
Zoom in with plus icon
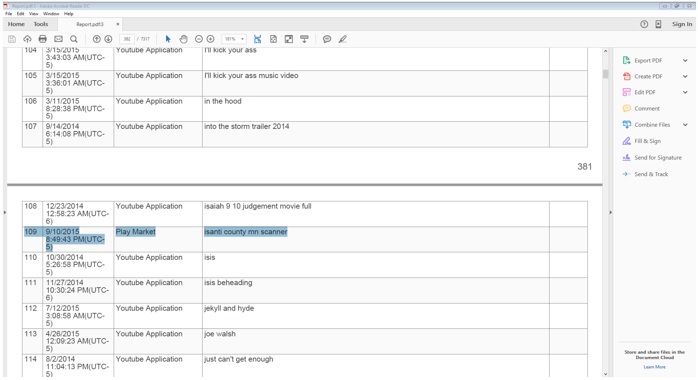[x=211, y=39]
